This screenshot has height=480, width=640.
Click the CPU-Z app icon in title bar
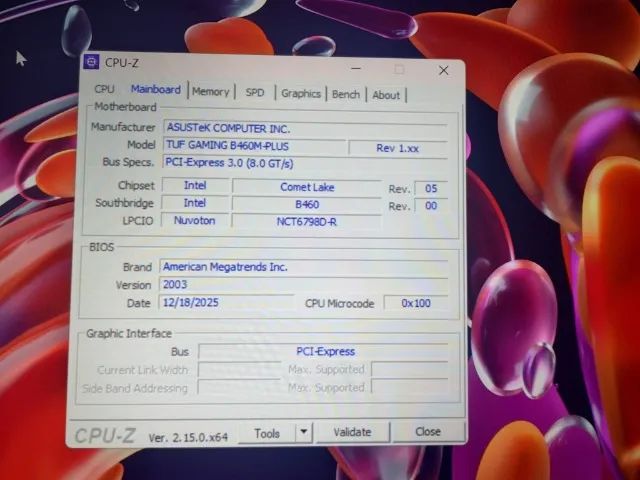(x=91, y=62)
